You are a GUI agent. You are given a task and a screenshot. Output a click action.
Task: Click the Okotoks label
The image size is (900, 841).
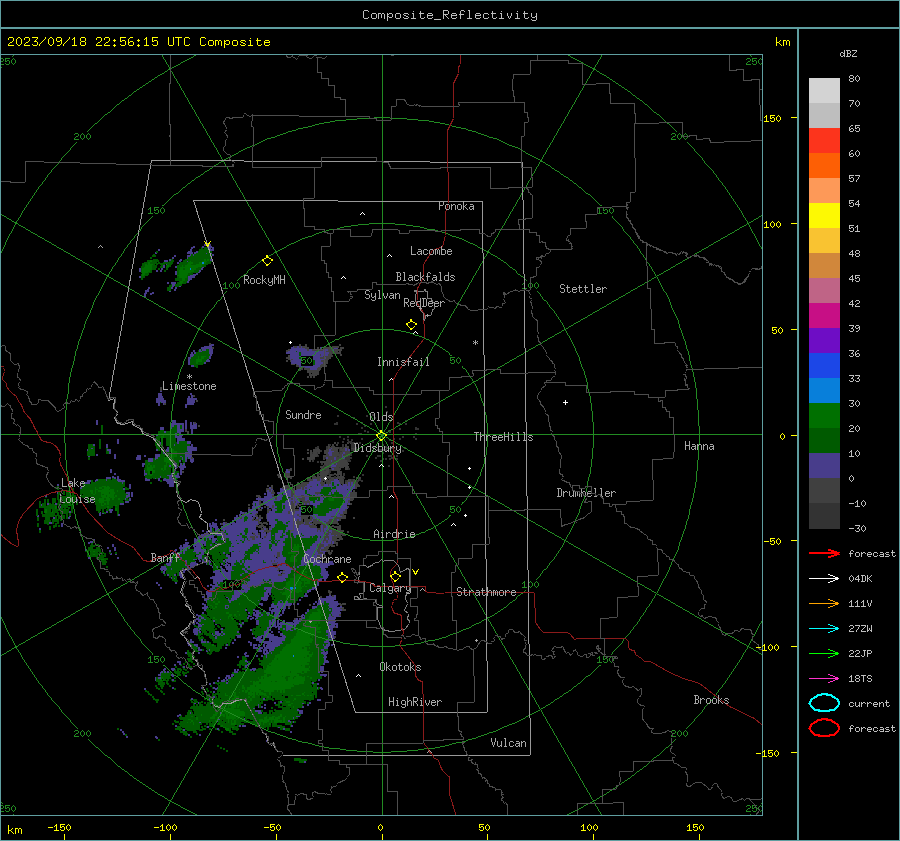(x=400, y=667)
